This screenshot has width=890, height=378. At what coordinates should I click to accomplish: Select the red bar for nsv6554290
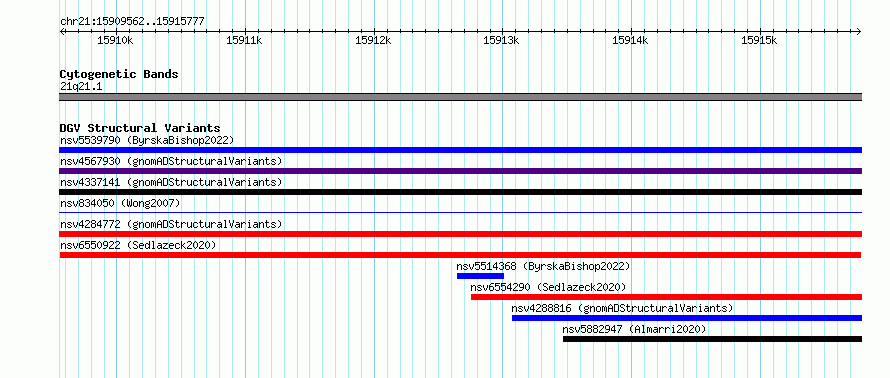pyautogui.click(x=666, y=297)
